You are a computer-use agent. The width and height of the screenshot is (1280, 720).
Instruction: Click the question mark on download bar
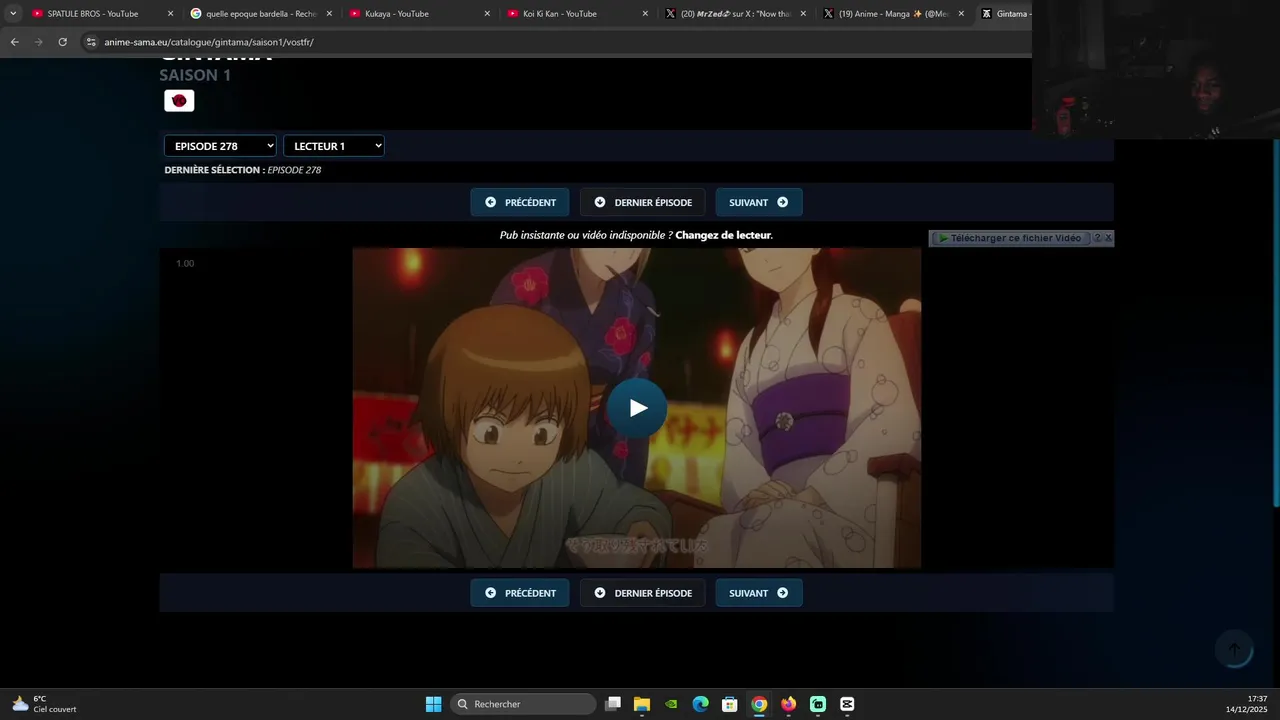[x=1097, y=238]
